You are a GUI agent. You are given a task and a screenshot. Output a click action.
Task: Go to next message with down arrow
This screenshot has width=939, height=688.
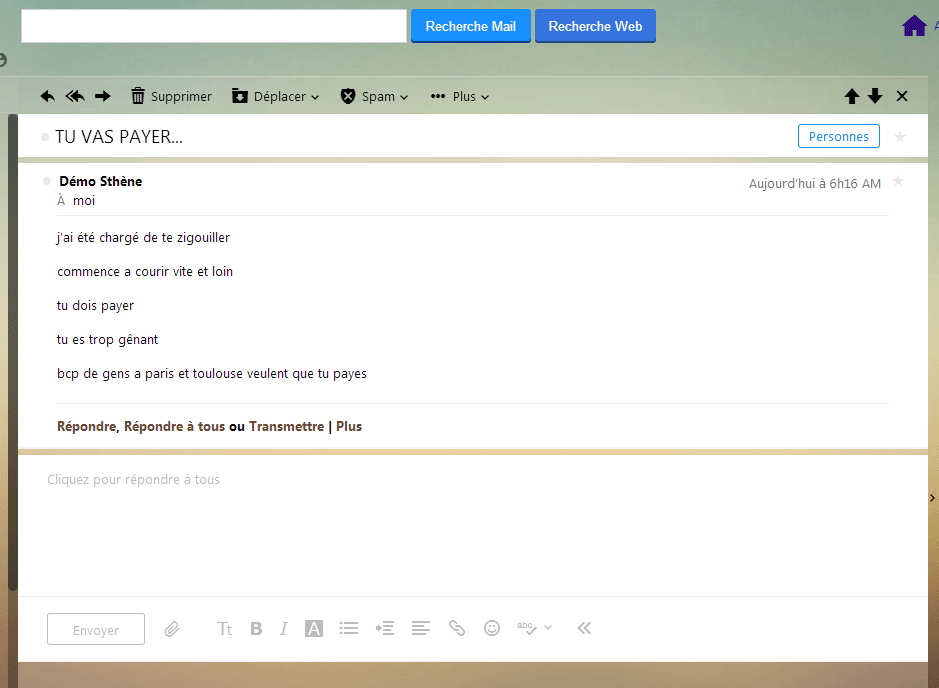click(x=875, y=97)
